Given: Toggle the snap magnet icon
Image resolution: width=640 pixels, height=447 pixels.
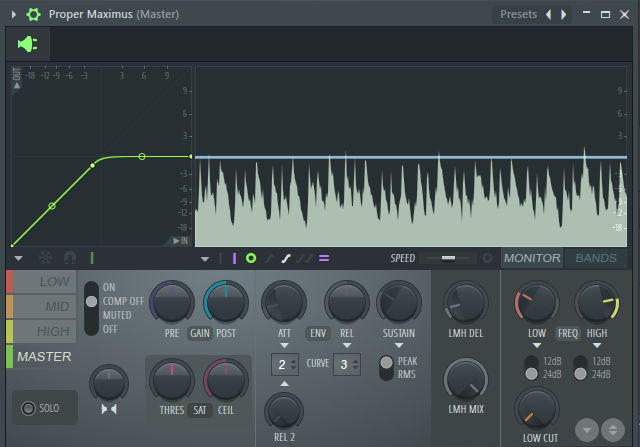Looking at the screenshot, I should 70,258.
